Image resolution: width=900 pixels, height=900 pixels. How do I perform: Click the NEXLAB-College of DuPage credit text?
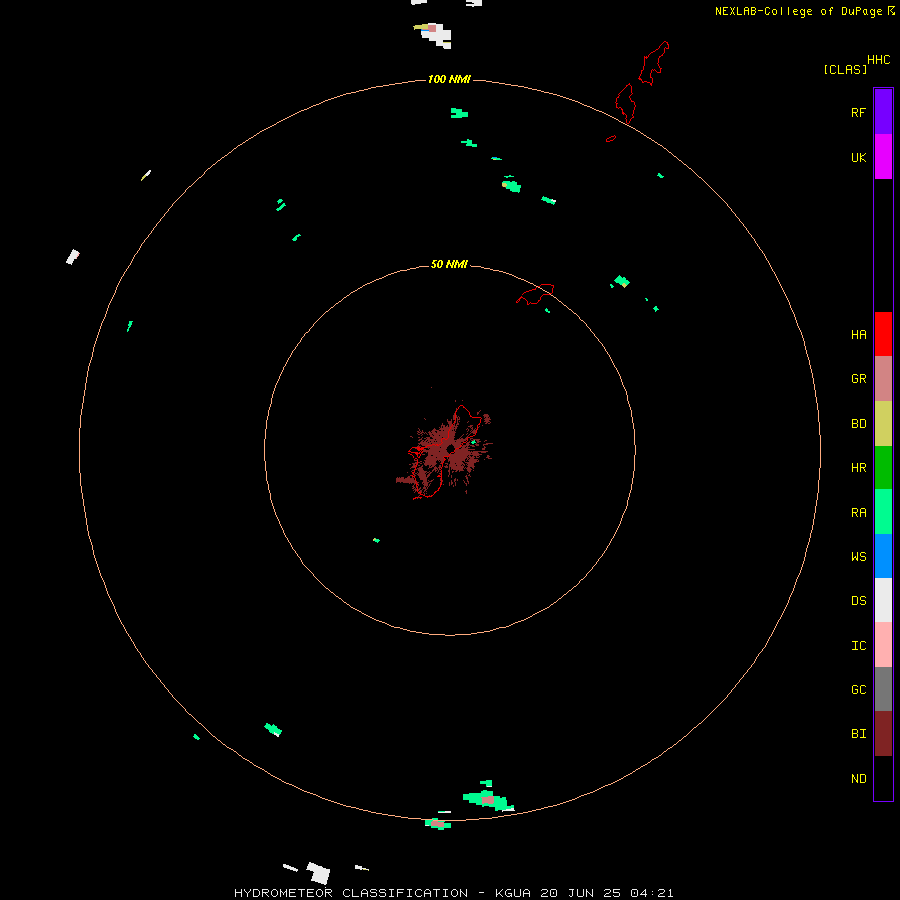[800, 11]
